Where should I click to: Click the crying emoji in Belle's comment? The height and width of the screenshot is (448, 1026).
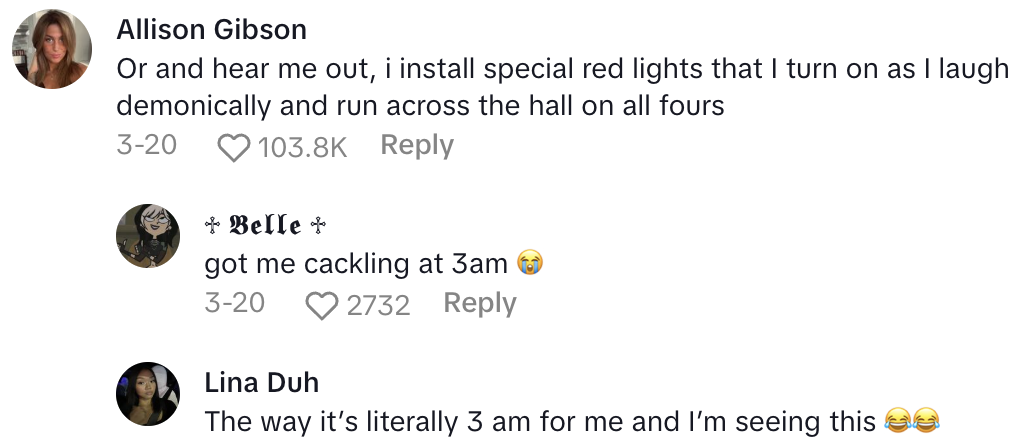(529, 264)
